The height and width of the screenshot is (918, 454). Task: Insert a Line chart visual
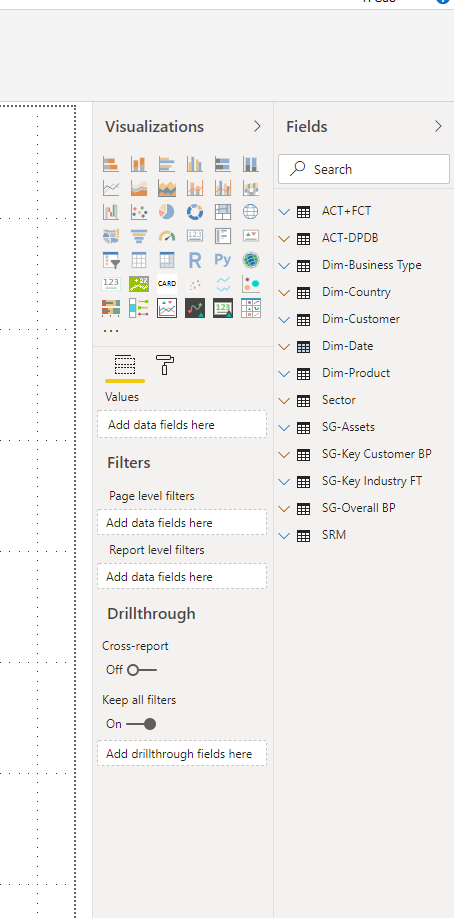(111, 188)
